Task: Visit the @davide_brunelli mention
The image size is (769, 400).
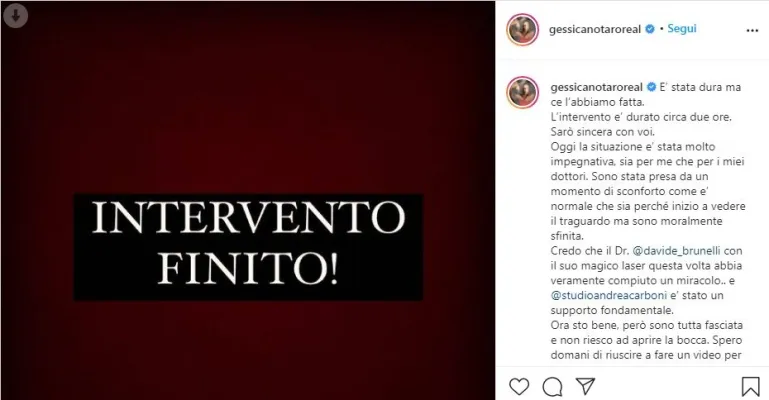Action: [677, 250]
